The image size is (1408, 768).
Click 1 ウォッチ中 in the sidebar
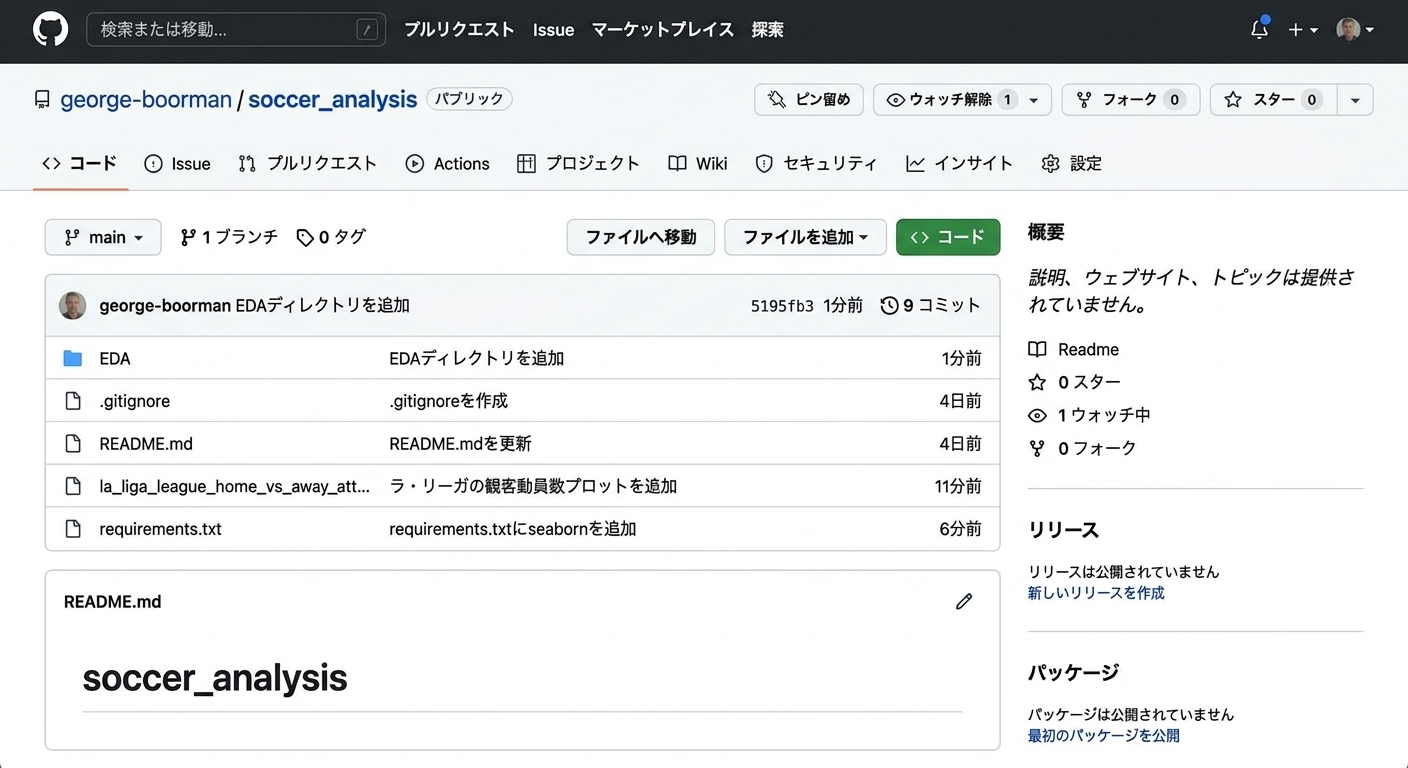(1090, 415)
